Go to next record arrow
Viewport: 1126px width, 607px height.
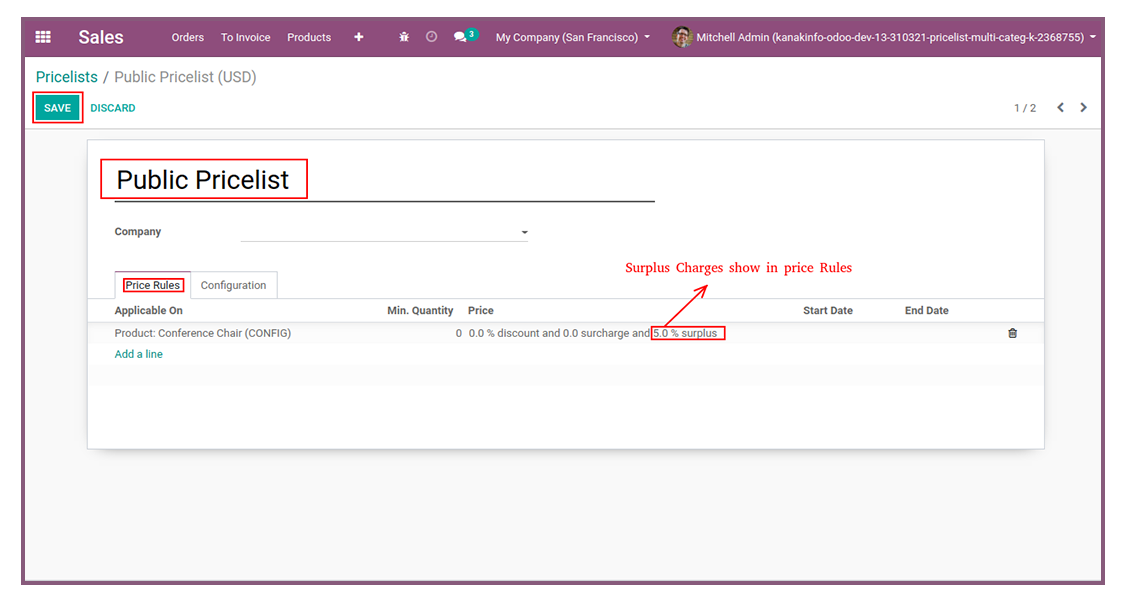[x=1084, y=108]
